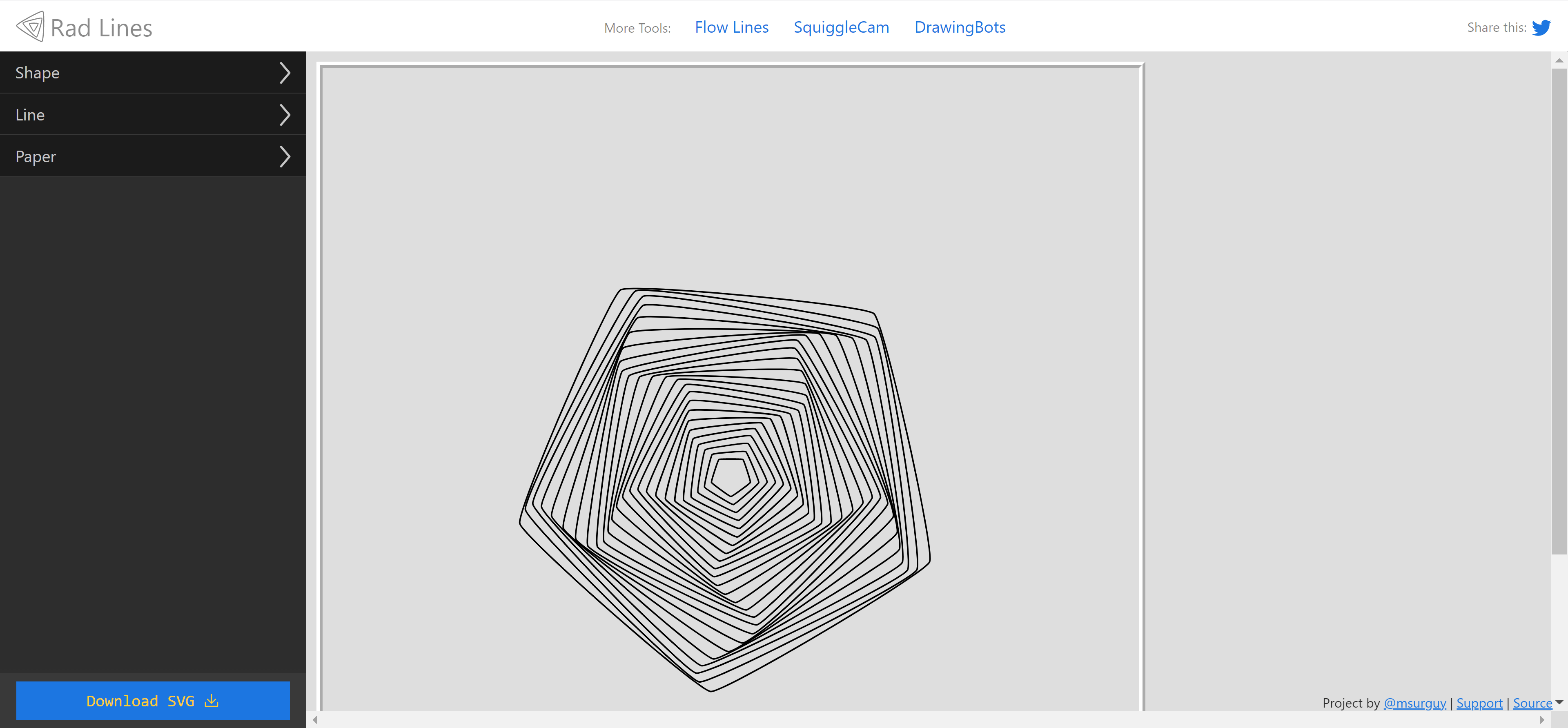Click the scroll up arrow on the vertical scrollbar
Image resolution: width=1568 pixels, height=728 pixels.
pos(1559,60)
